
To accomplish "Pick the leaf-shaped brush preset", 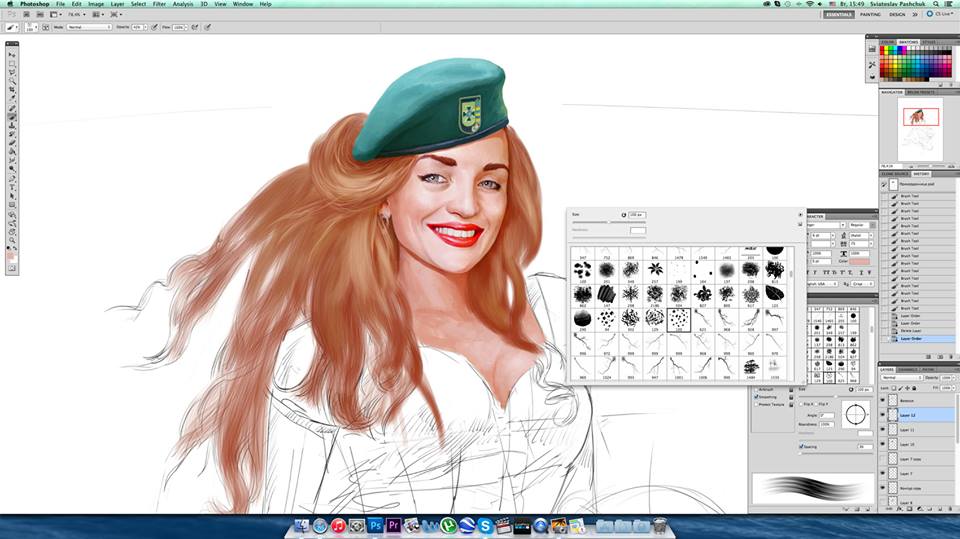I will coord(774,294).
